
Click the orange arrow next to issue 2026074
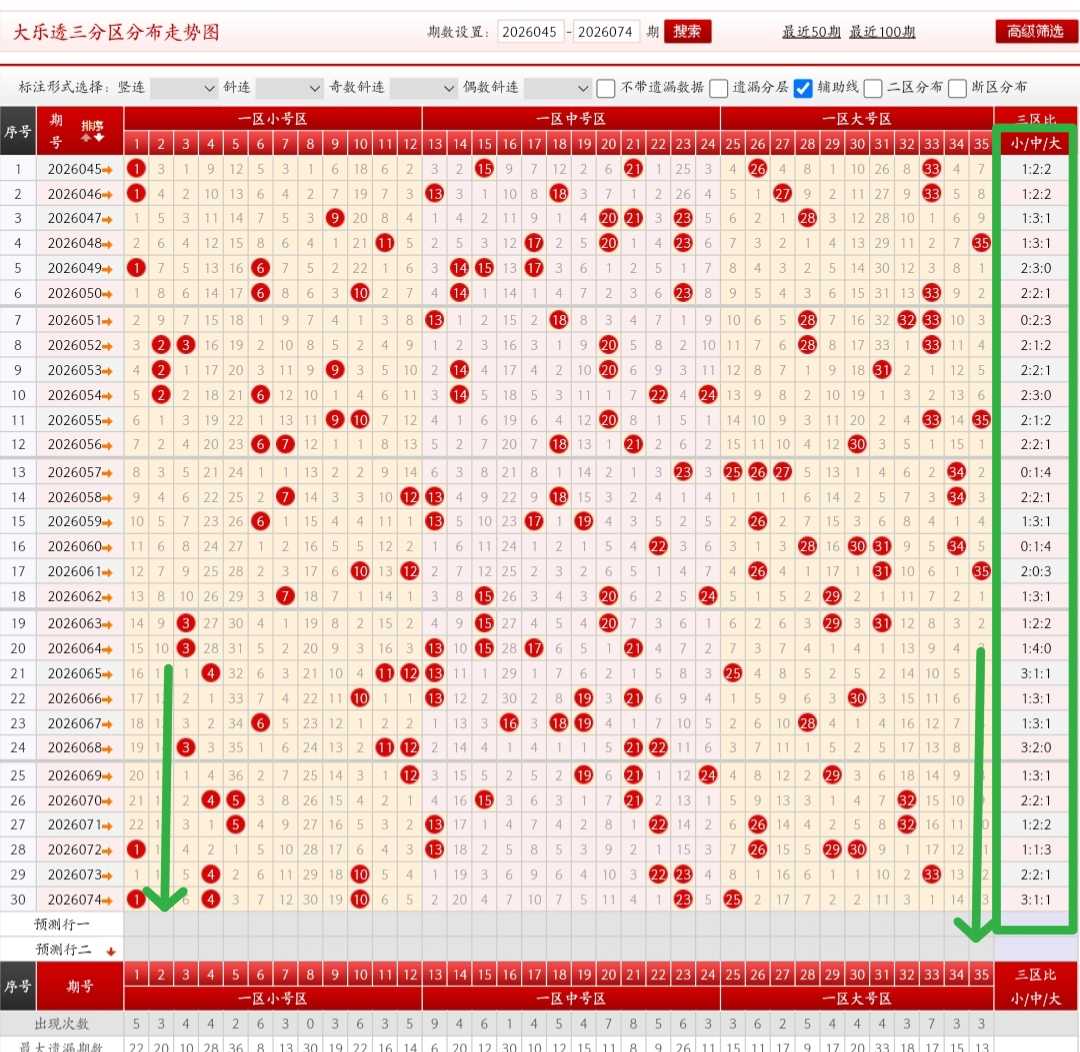(107, 900)
